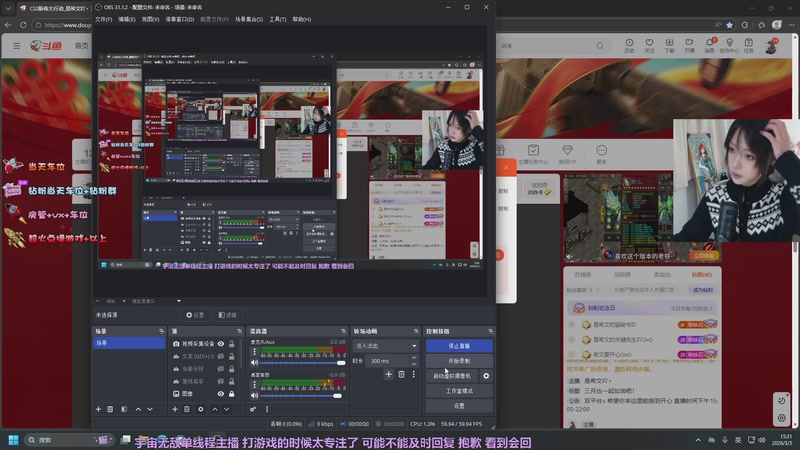Open 消息 notification bell in Douyu header
Screen dimensions: 800x450
coord(710,45)
